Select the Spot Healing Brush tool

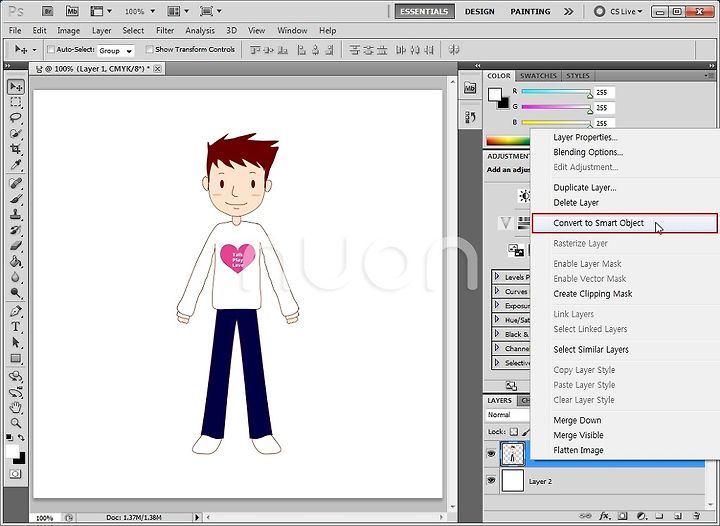click(x=16, y=183)
